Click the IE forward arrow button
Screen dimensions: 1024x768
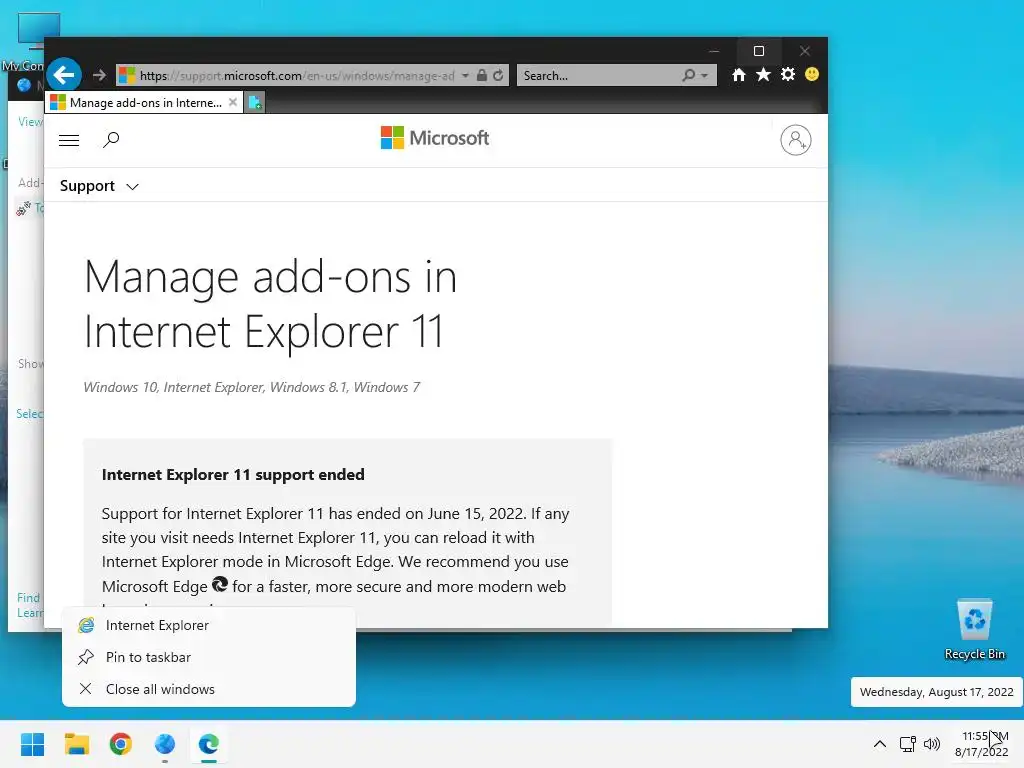click(99, 75)
